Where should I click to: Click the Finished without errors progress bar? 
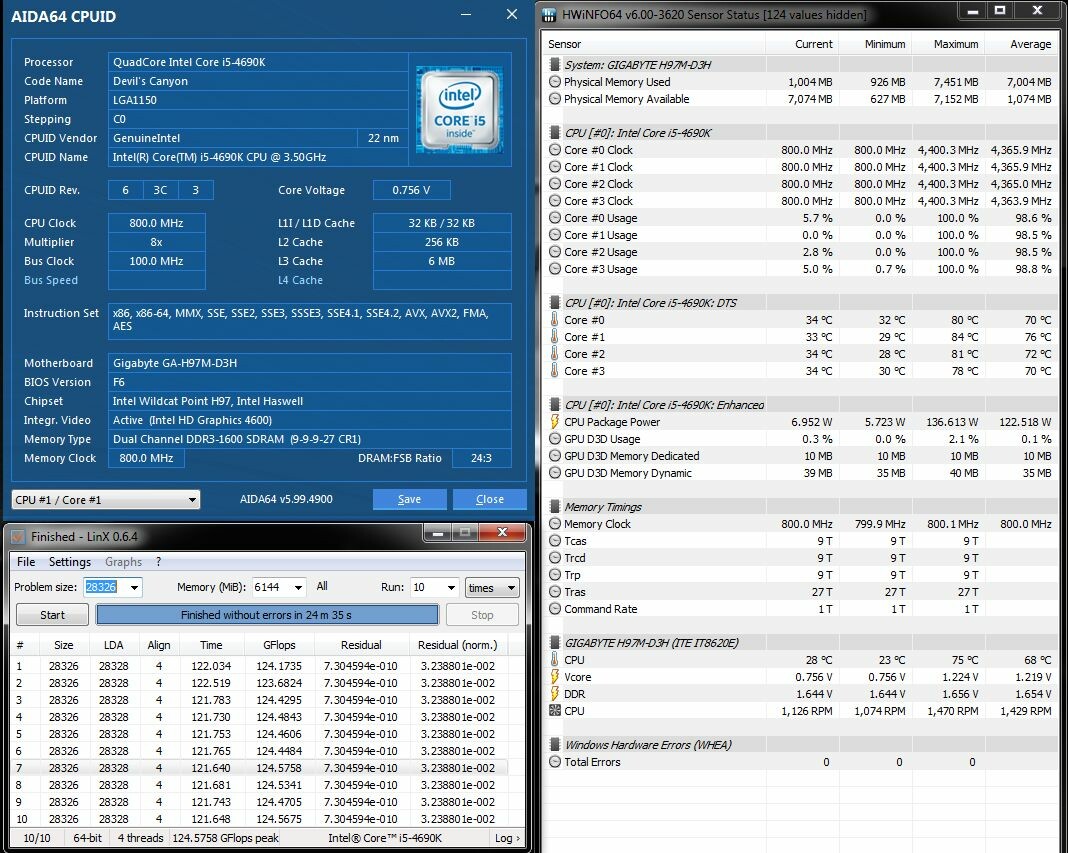(267, 615)
